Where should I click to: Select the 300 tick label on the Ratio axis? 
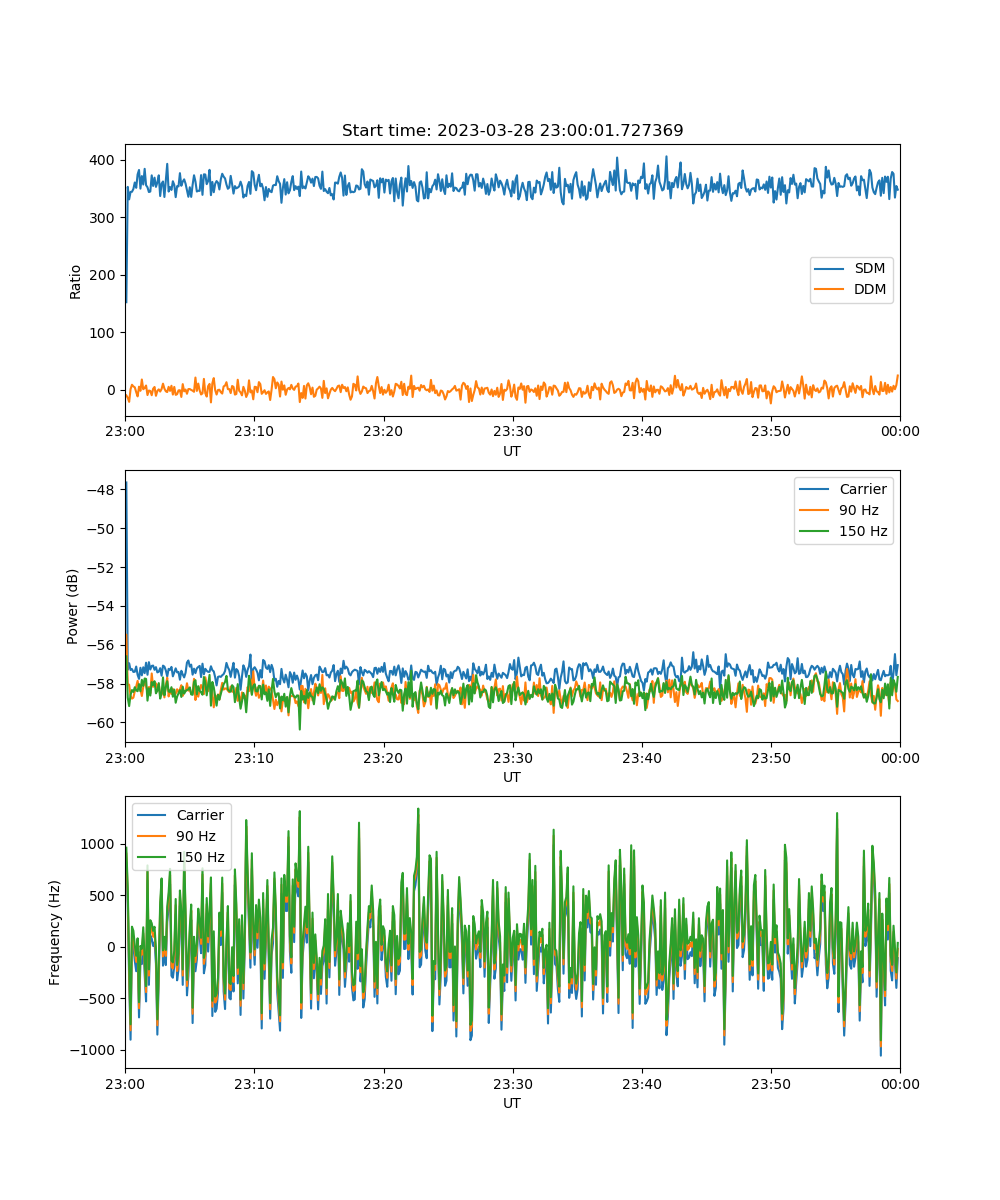click(x=104, y=217)
